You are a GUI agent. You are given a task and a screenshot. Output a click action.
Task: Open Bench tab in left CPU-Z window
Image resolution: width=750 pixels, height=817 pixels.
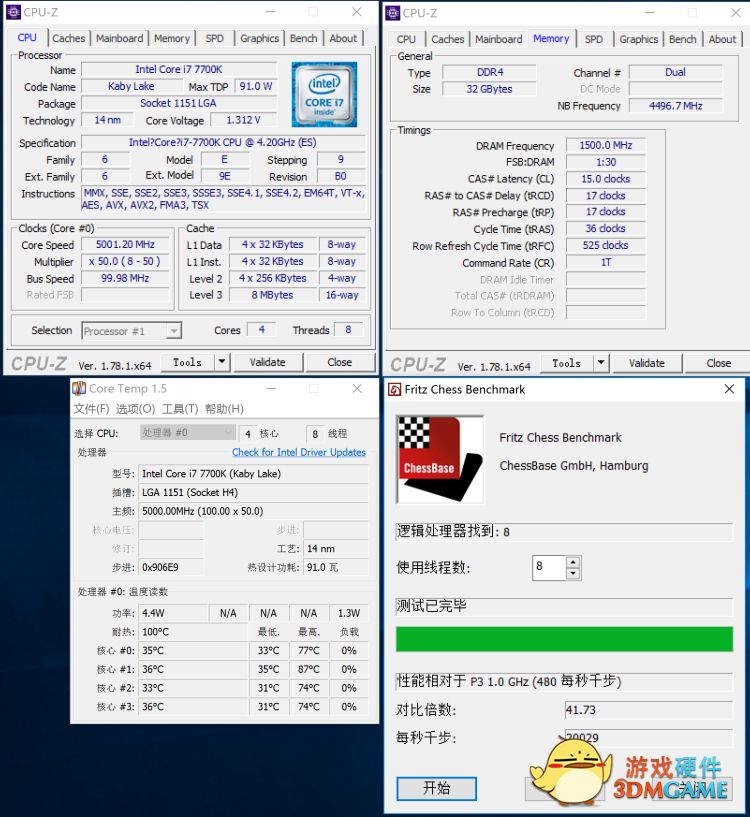click(x=303, y=38)
